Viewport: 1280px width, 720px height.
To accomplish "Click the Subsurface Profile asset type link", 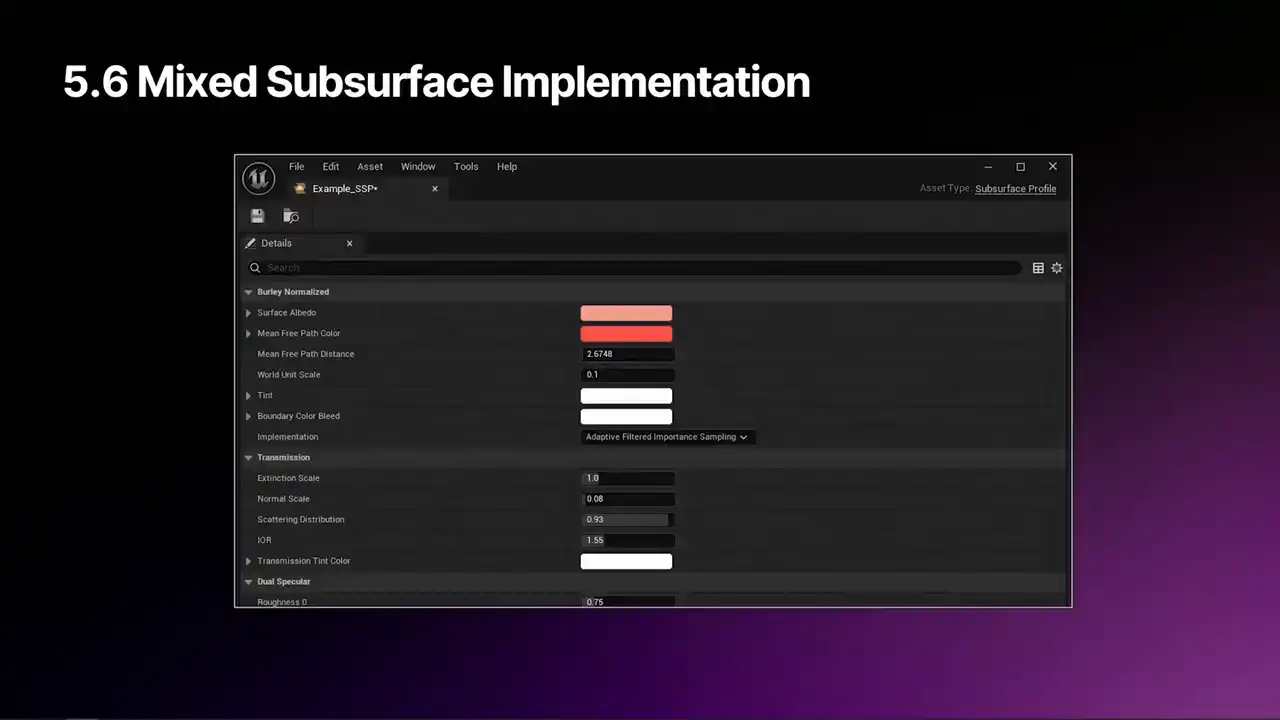I will pyautogui.click(x=1015, y=189).
